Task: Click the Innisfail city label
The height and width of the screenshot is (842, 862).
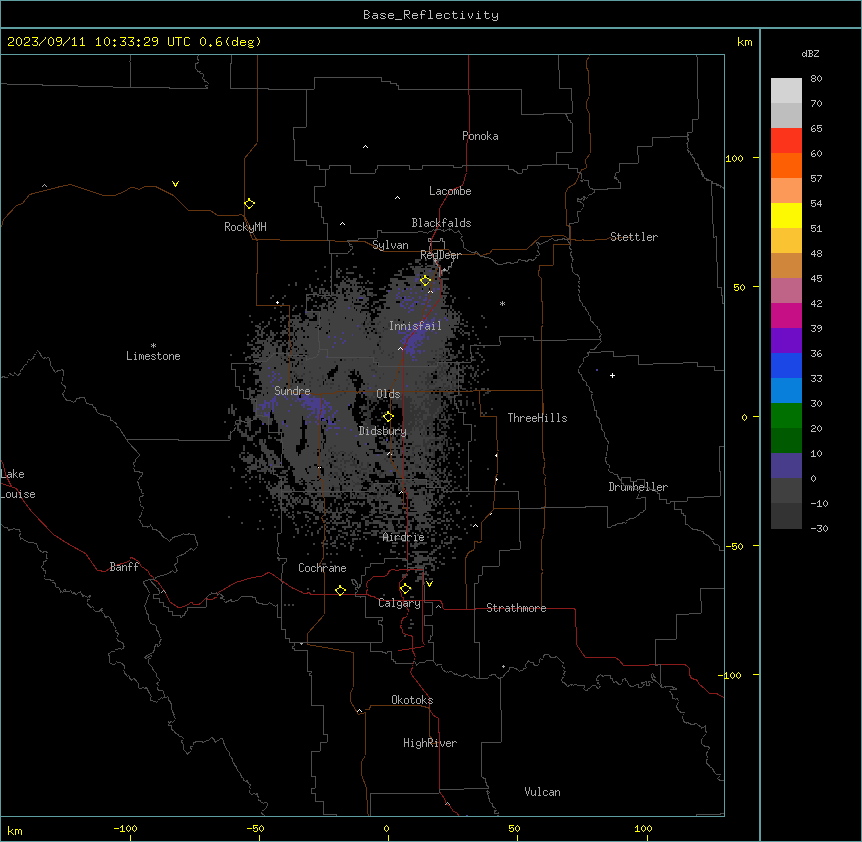Action: (415, 326)
